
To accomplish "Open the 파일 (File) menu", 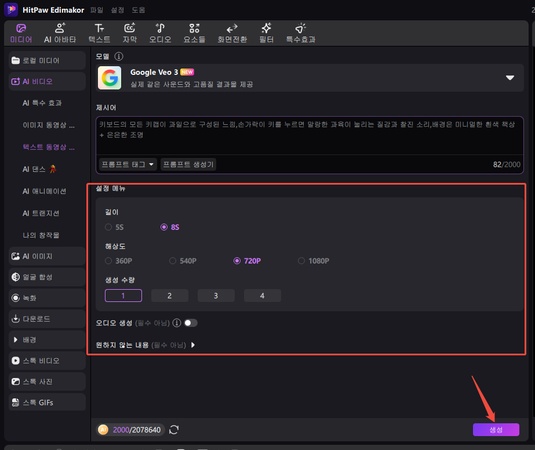I will (97, 10).
